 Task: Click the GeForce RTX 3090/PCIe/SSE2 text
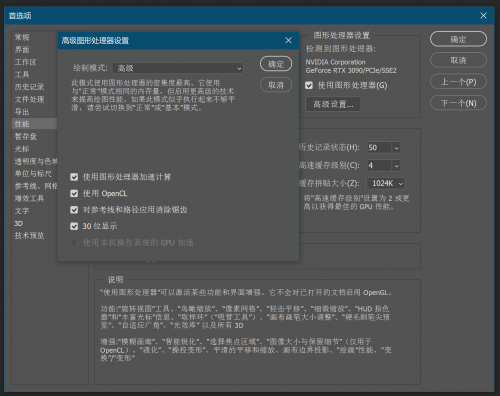click(351, 71)
